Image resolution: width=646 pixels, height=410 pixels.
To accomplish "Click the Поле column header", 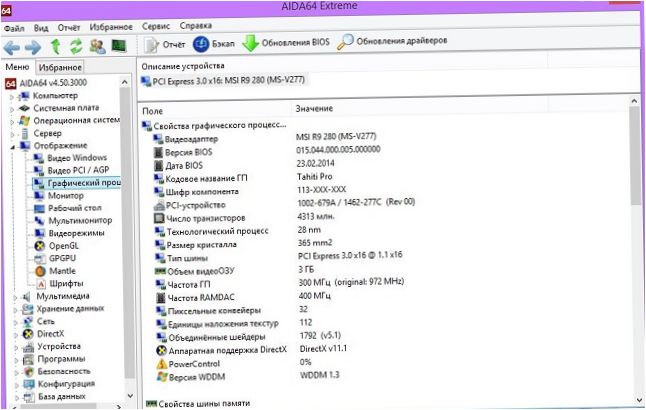I will [x=152, y=111].
